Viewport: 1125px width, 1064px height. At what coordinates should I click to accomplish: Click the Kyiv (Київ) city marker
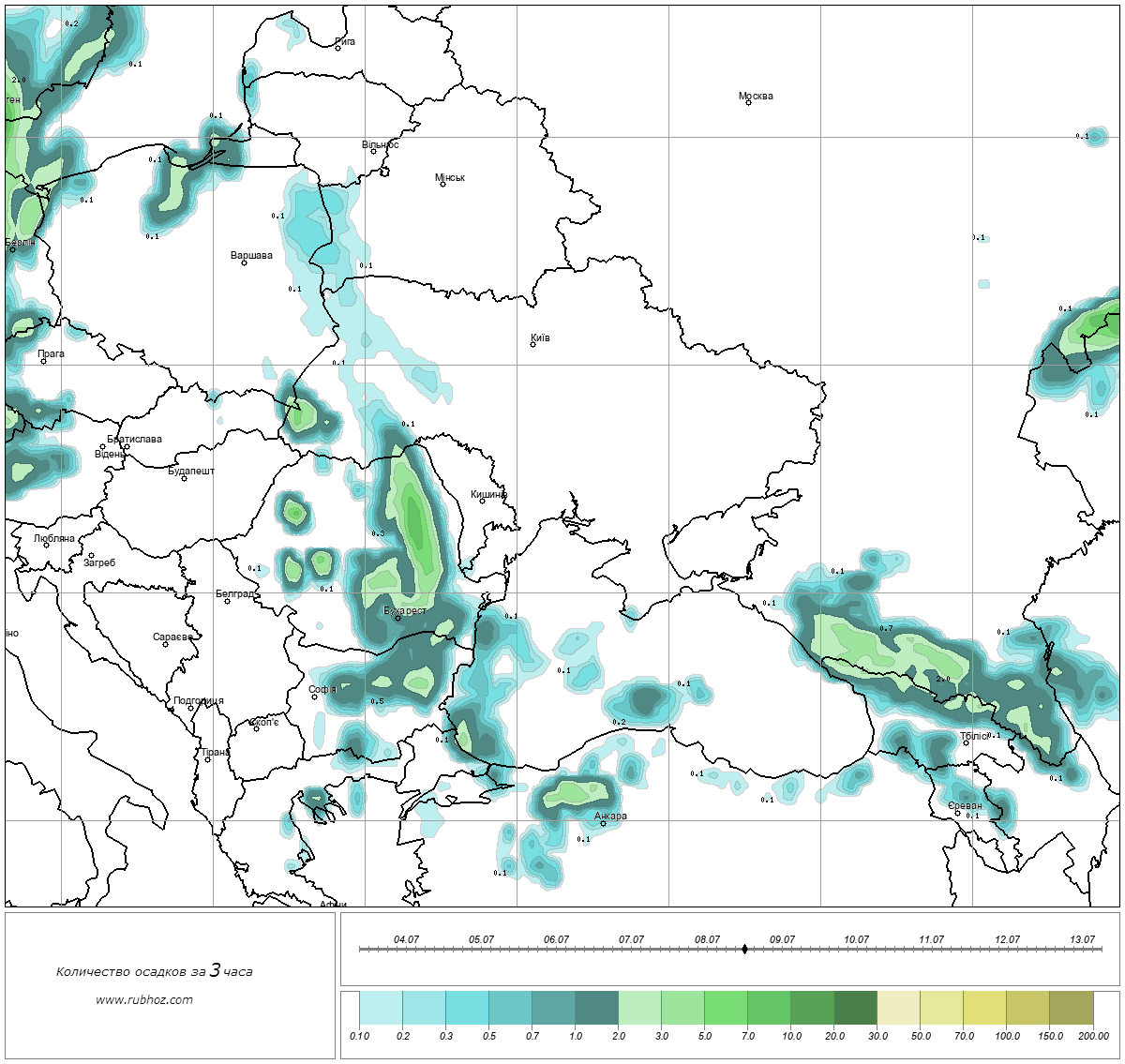click(533, 344)
